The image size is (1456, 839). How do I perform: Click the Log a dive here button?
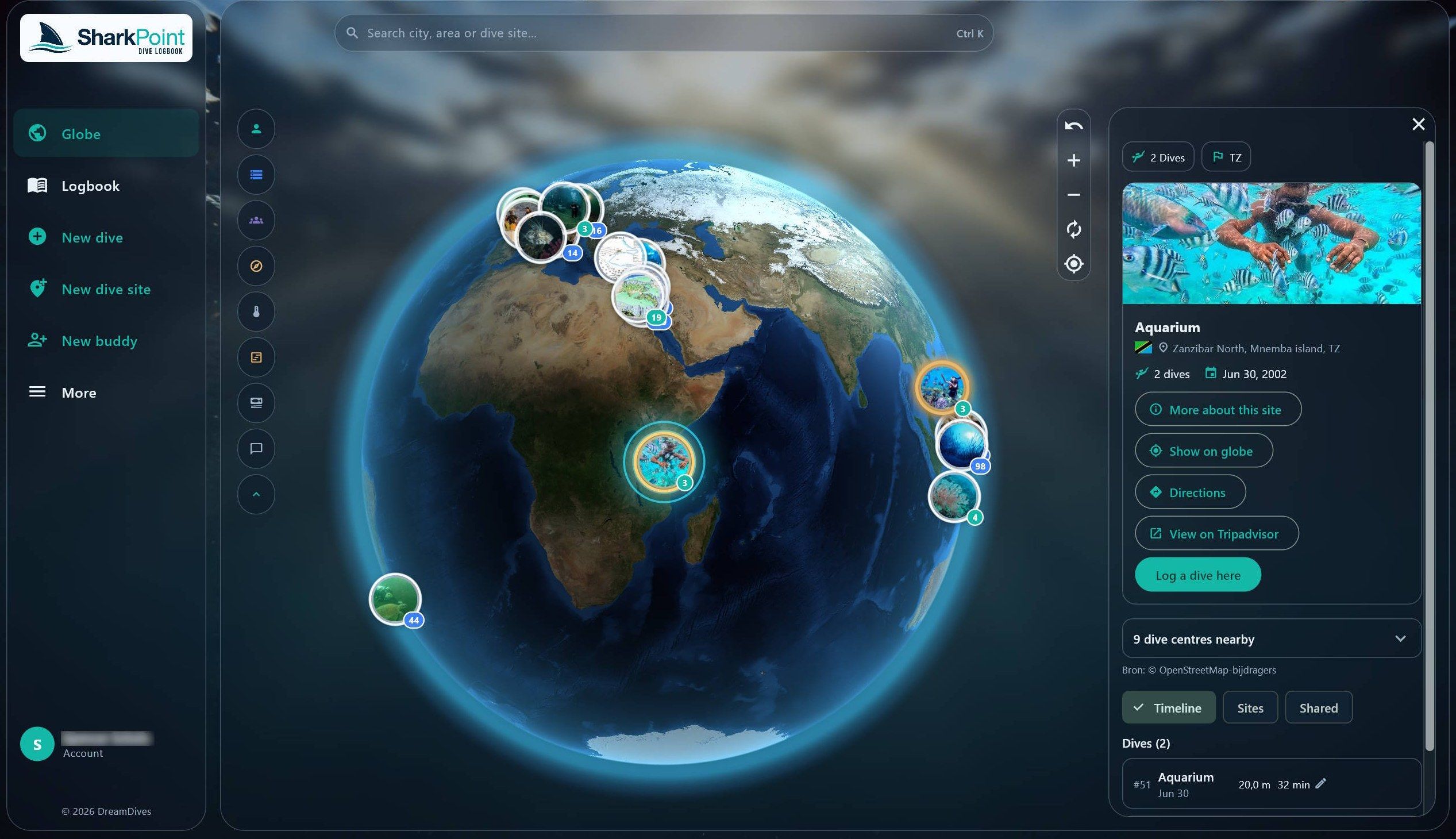coord(1198,575)
